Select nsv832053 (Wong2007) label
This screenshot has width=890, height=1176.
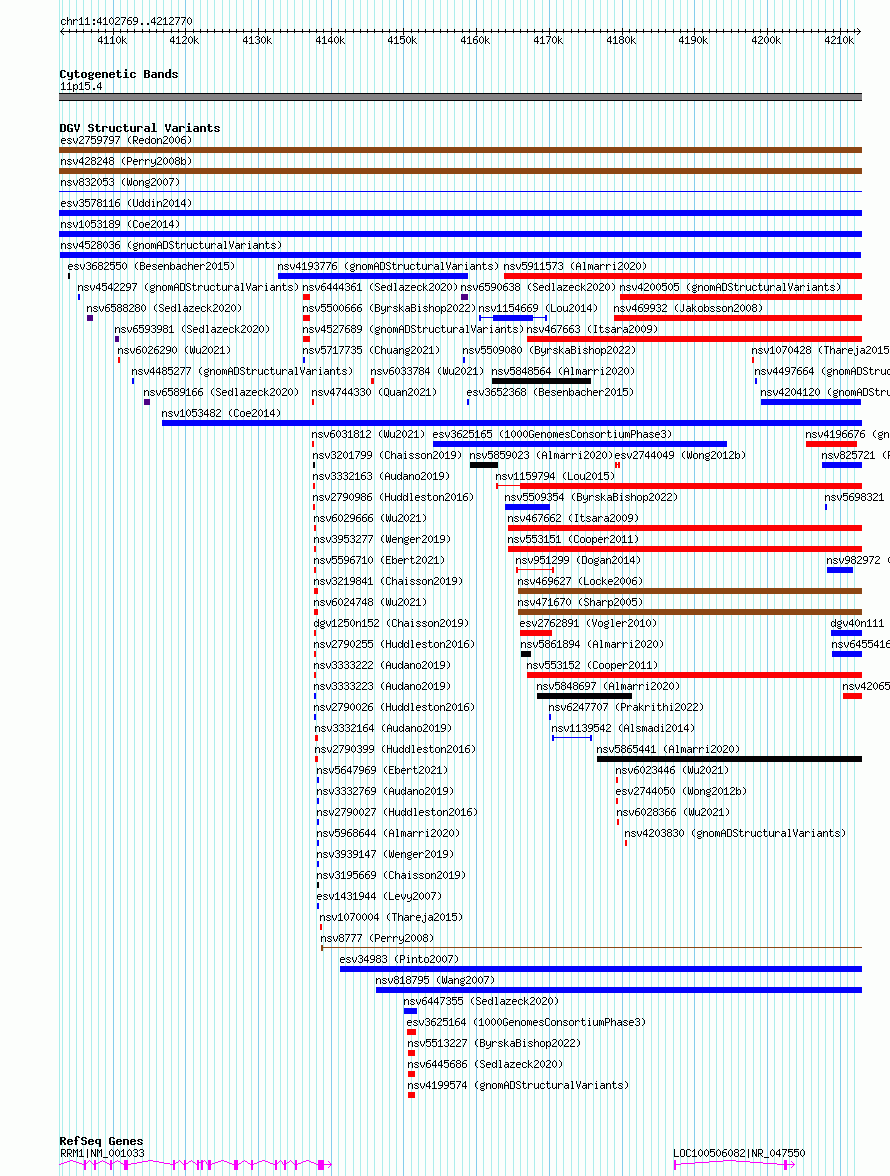point(120,182)
